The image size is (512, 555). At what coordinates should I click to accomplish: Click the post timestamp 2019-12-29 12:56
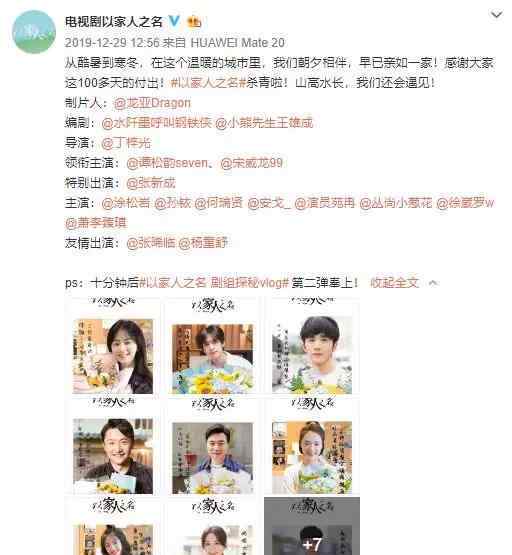click(112, 42)
